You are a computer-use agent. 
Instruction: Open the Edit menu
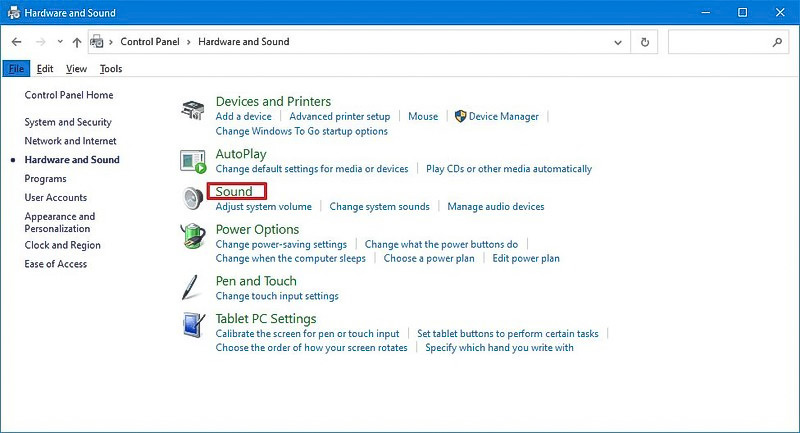(x=45, y=68)
